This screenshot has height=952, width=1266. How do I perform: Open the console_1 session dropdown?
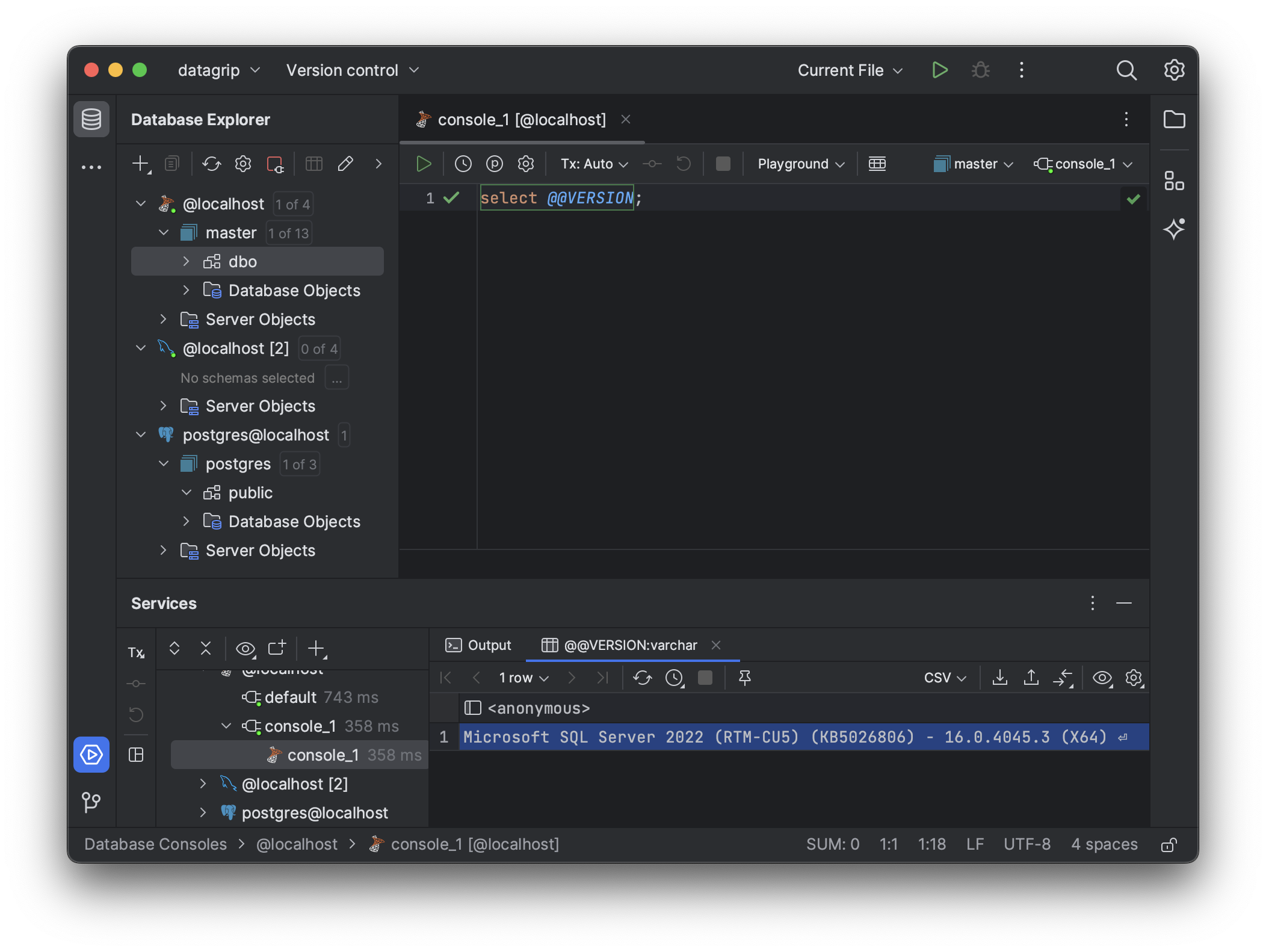[1083, 164]
